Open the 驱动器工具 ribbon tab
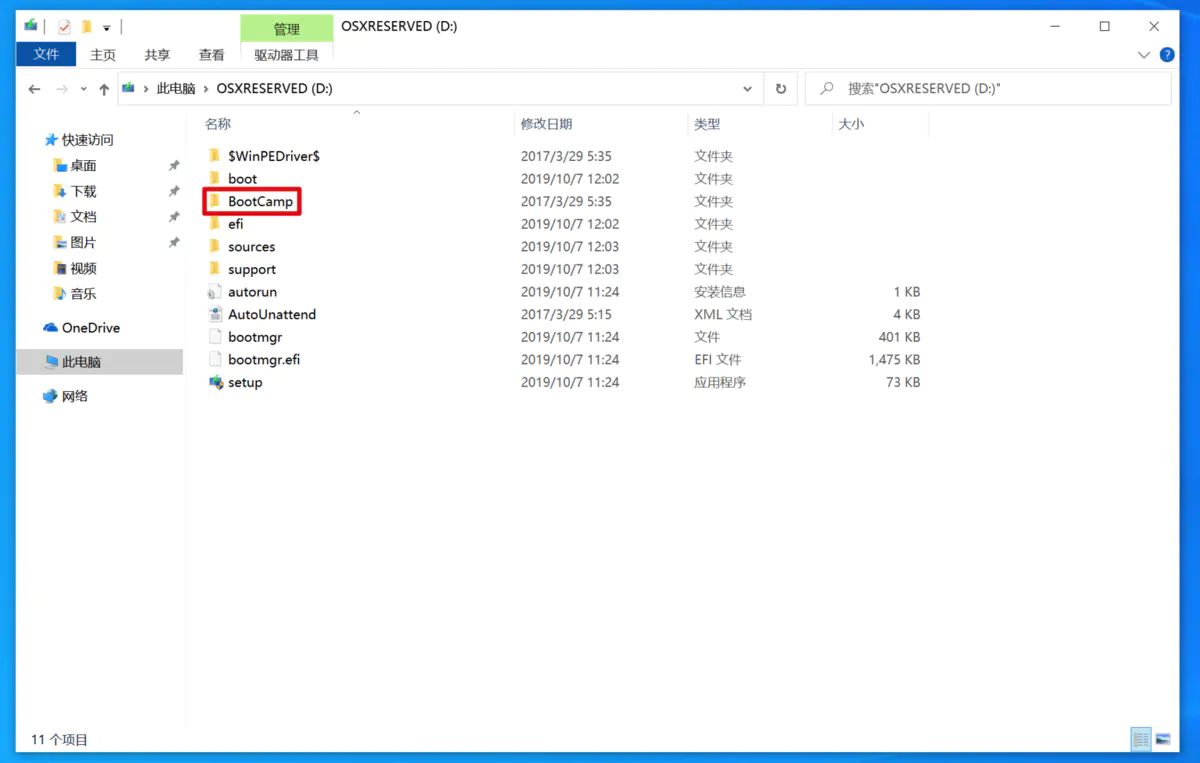The image size is (1200, 763). 287,55
